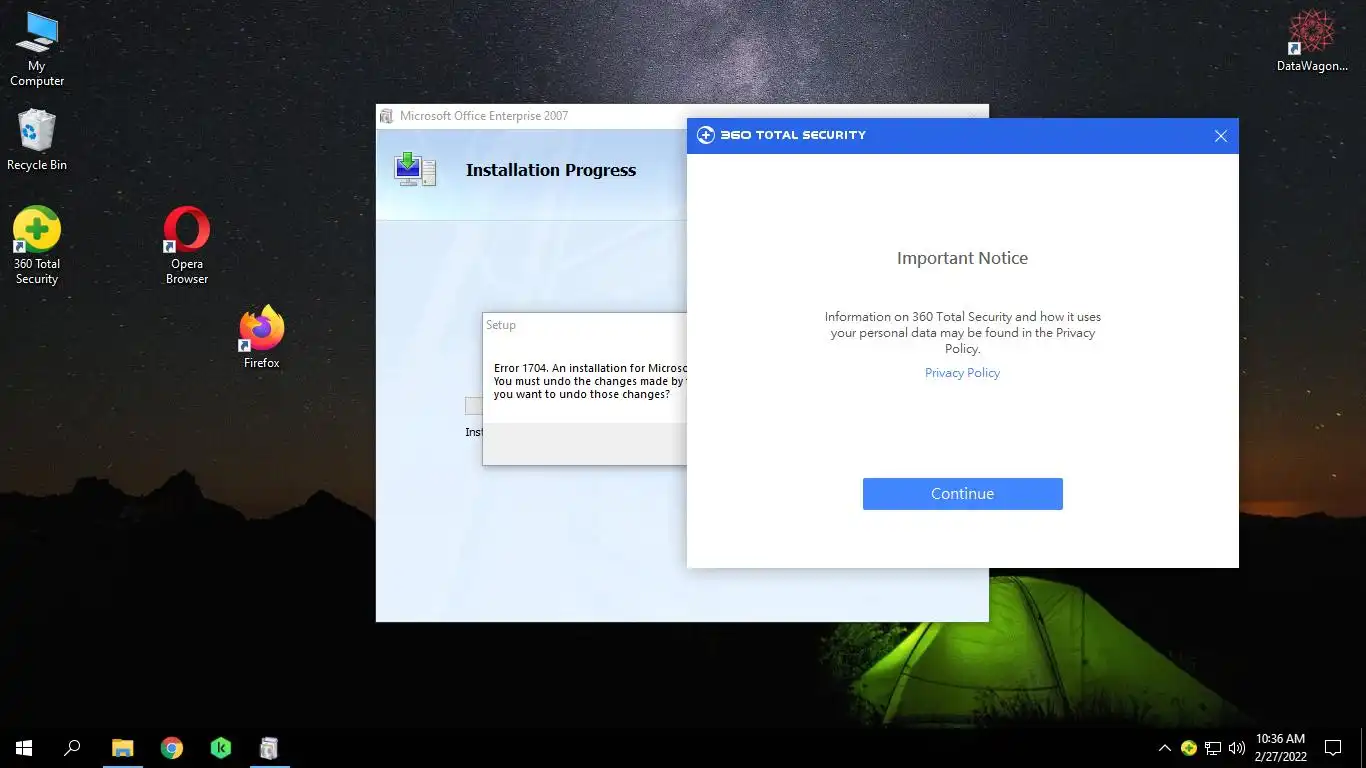Image resolution: width=1366 pixels, height=768 pixels.
Task: Show hidden system tray icons
Action: pos(1164,748)
